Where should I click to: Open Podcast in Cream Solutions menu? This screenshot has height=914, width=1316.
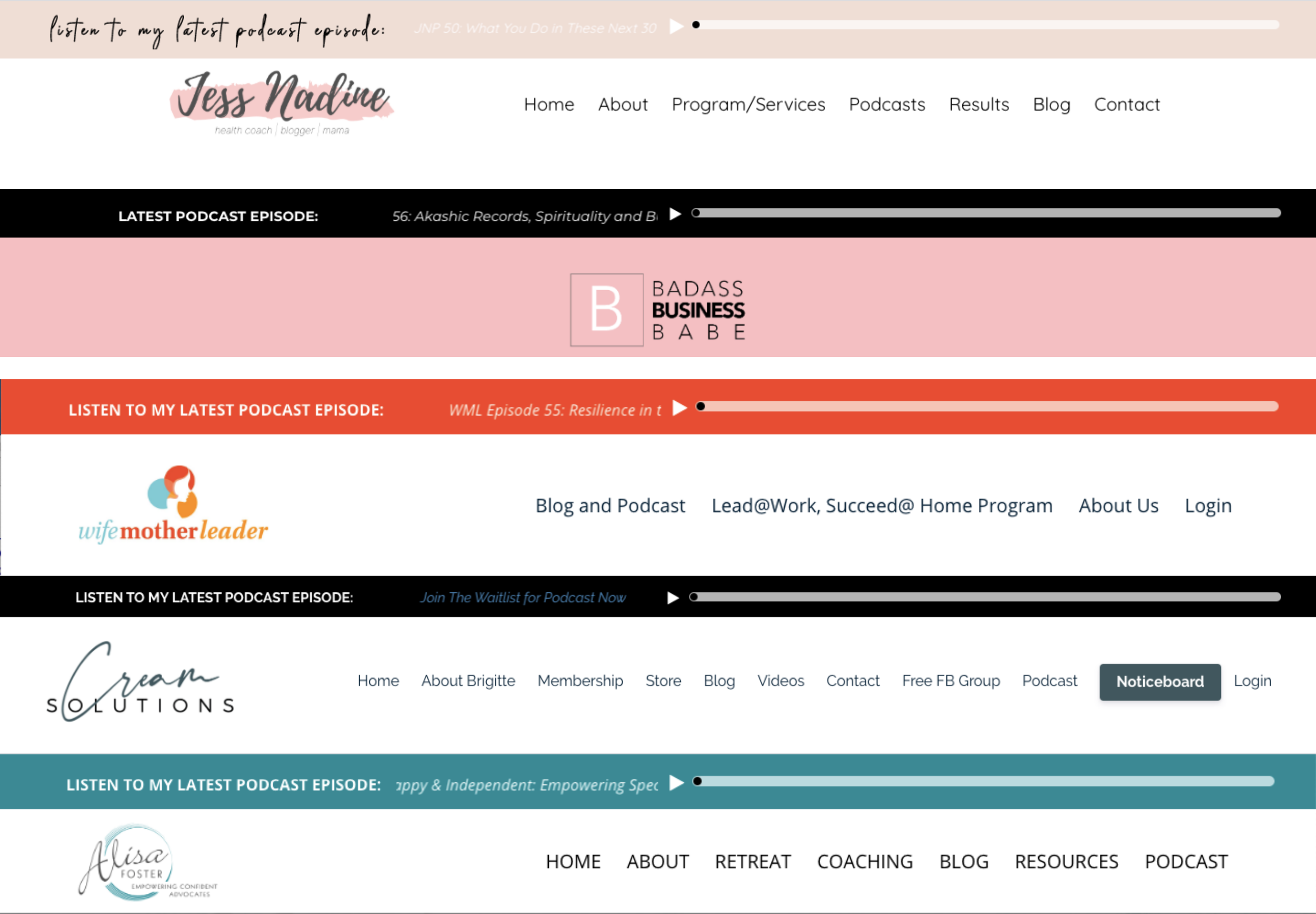1050,681
